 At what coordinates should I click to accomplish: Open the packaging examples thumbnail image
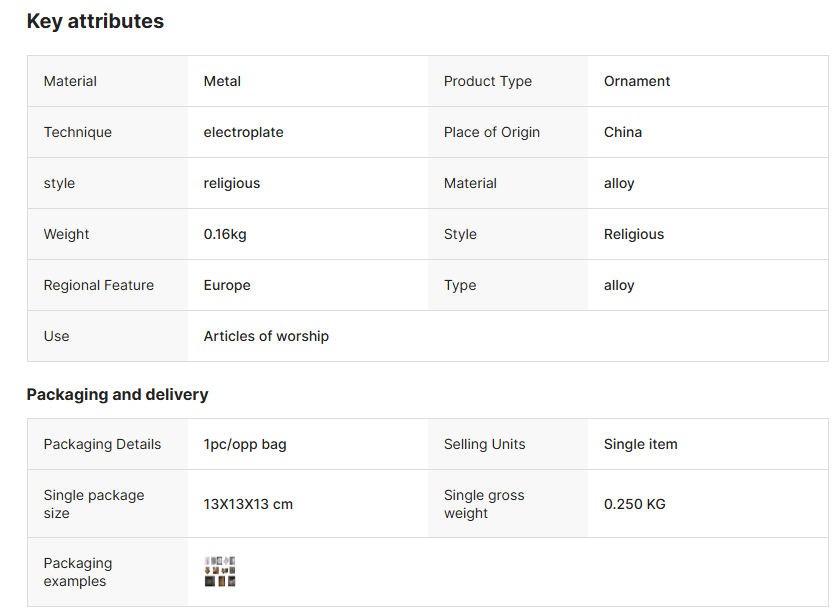(x=220, y=572)
